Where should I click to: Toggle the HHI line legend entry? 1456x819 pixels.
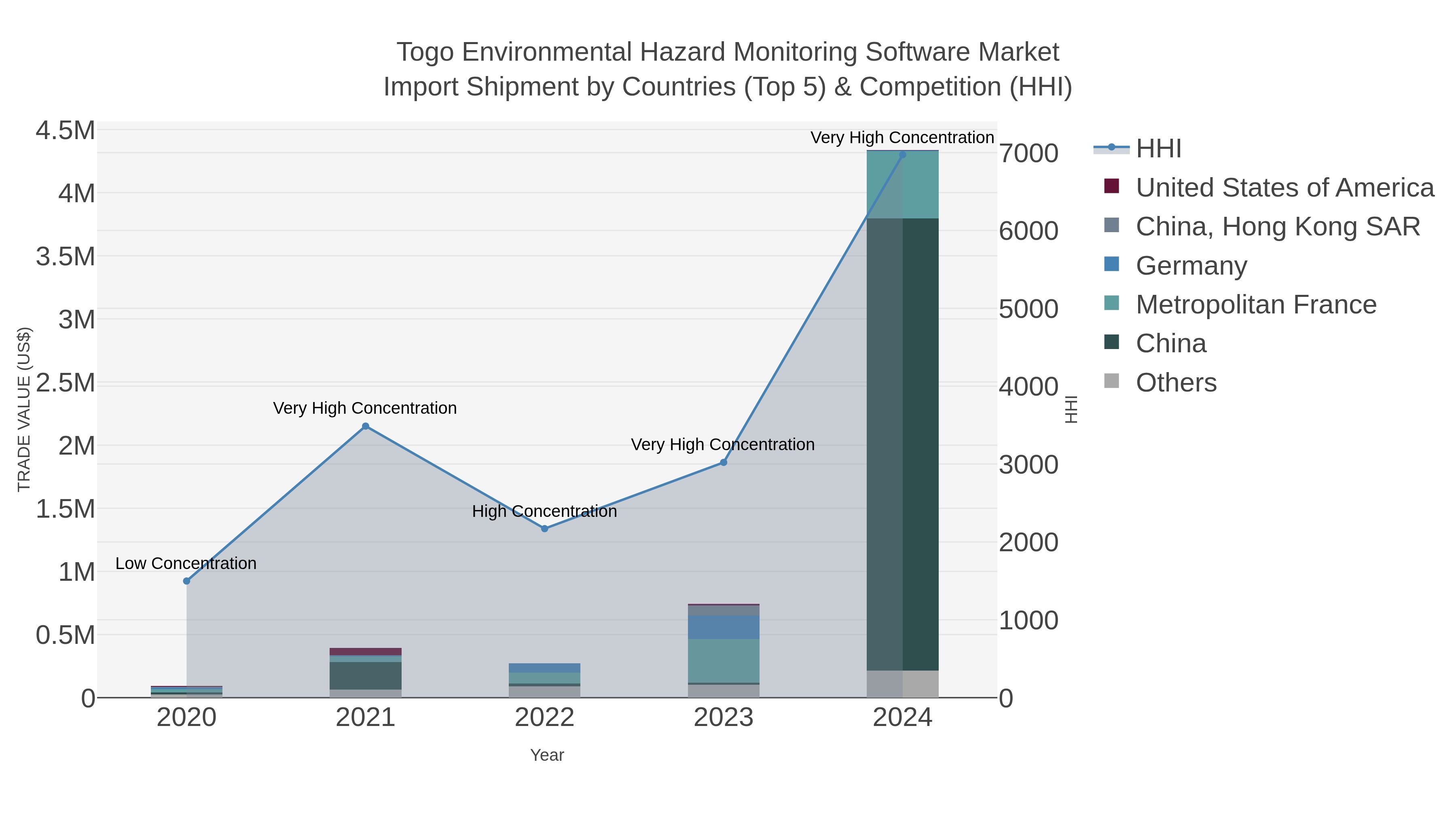[x=1137, y=149]
